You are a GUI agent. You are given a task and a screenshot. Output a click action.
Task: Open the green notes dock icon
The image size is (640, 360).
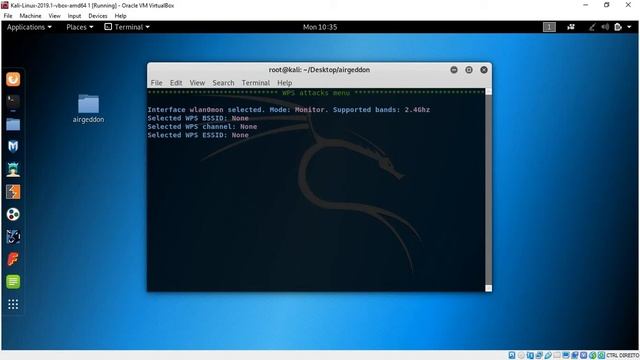pos(13,281)
